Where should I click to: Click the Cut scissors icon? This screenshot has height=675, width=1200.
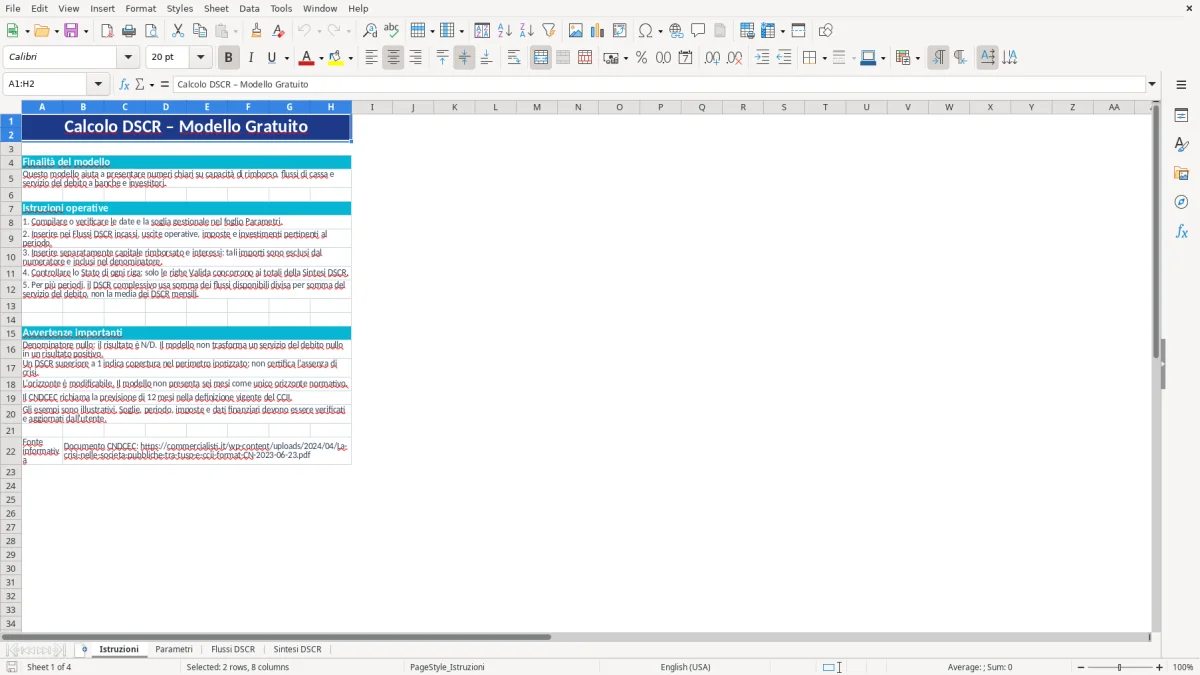(x=178, y=31)
